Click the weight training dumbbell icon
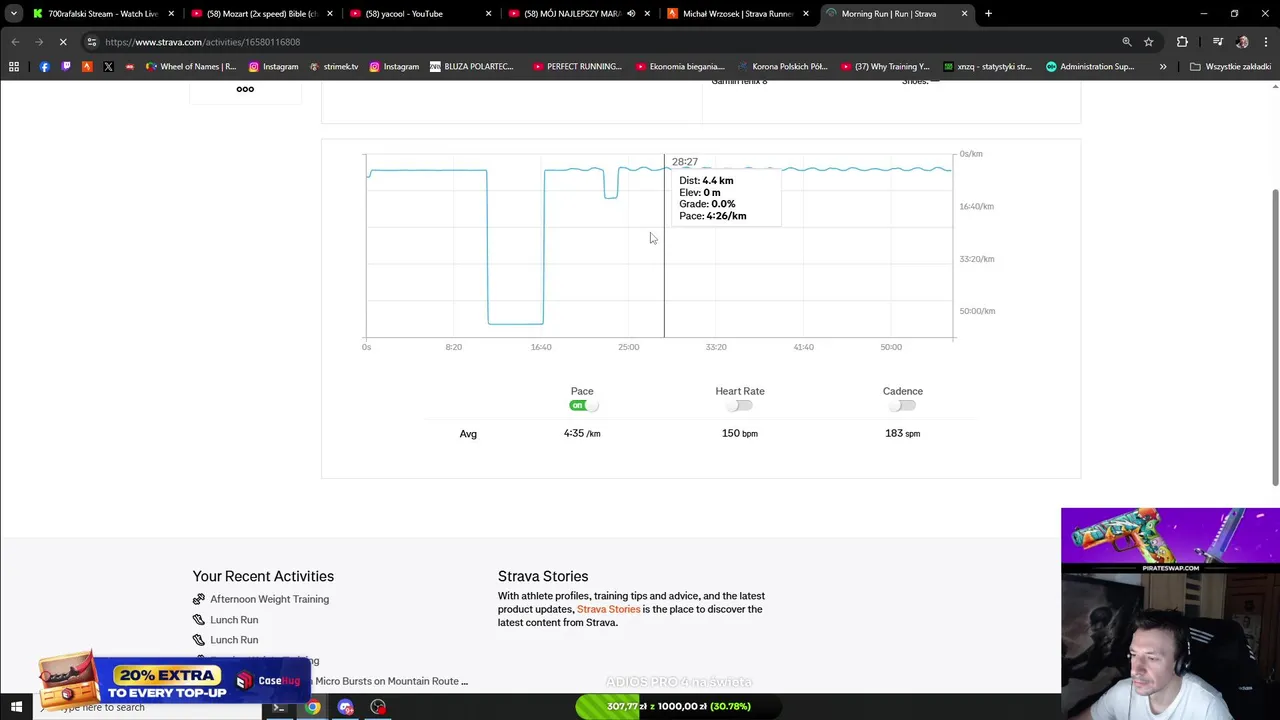This screenshot has height=720, width=1280. coord(199,599)
